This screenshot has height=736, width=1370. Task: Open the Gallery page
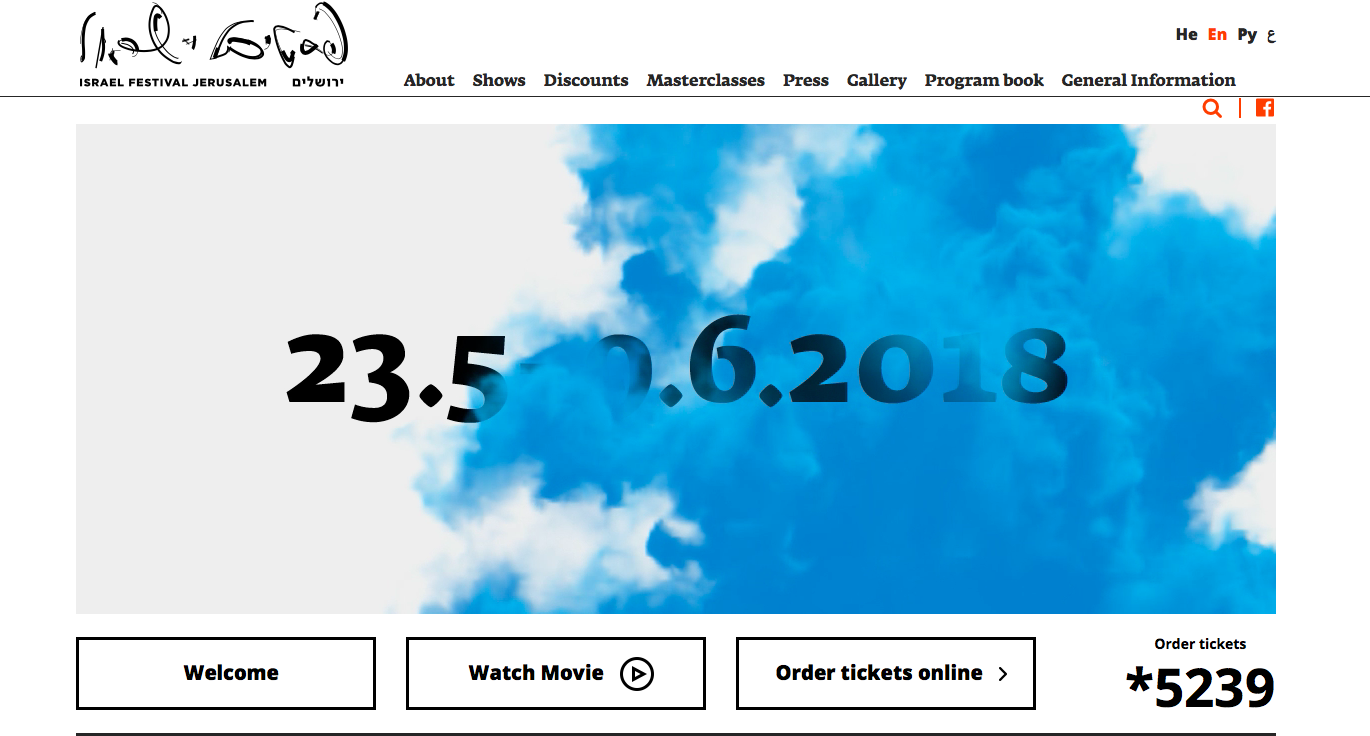click(x=877, y=81)
